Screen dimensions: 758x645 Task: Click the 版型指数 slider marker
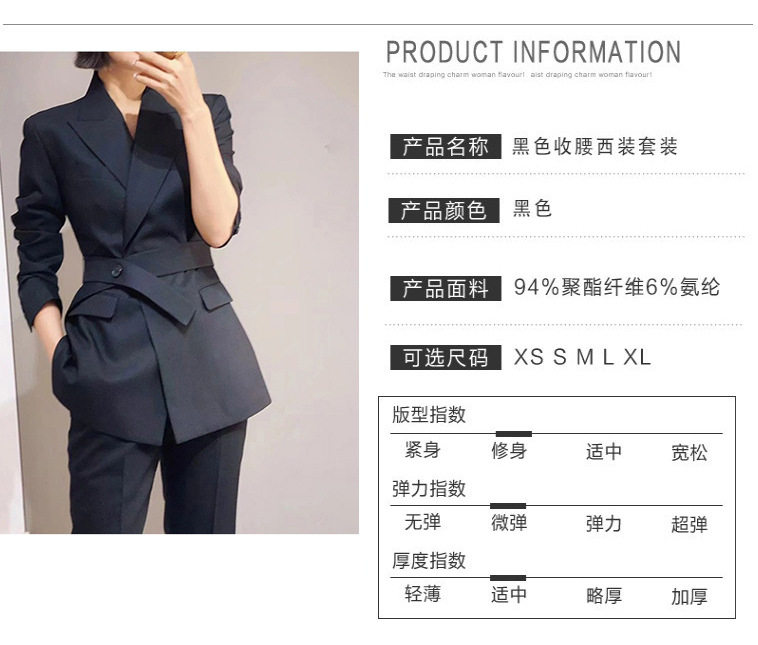pos(514,434)
